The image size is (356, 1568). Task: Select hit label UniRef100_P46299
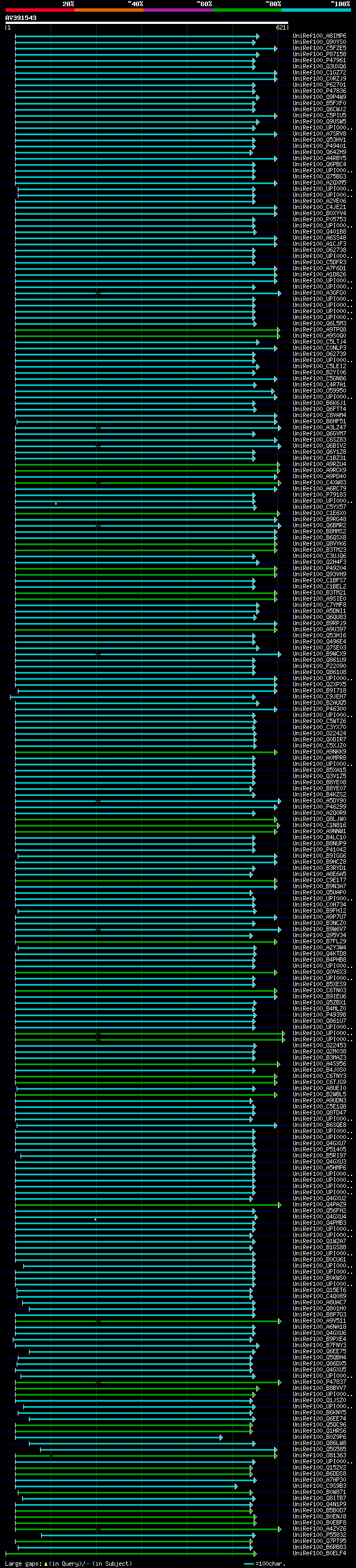pyautogui.click(x=319, y=807)
